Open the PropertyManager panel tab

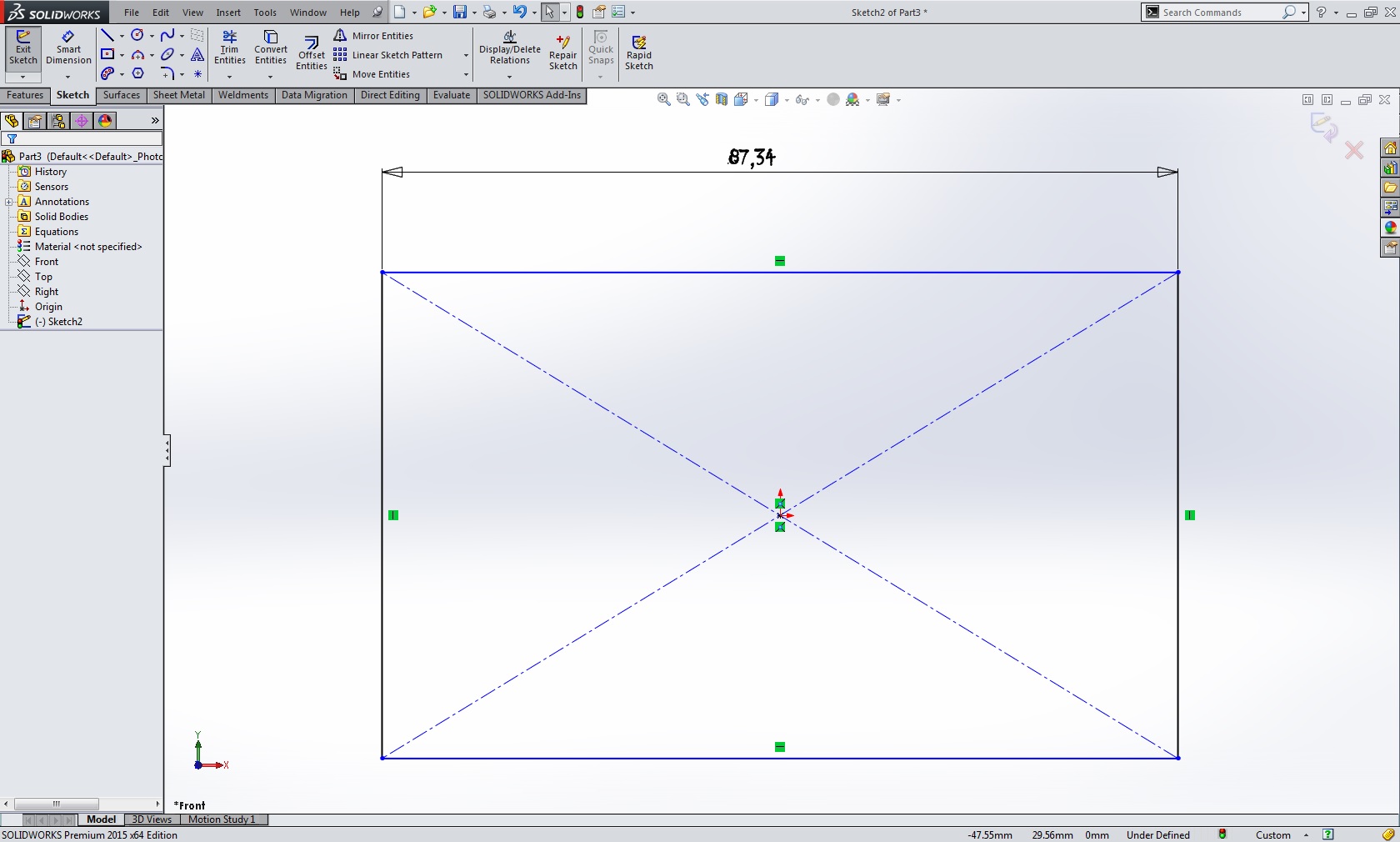point(35,121)
